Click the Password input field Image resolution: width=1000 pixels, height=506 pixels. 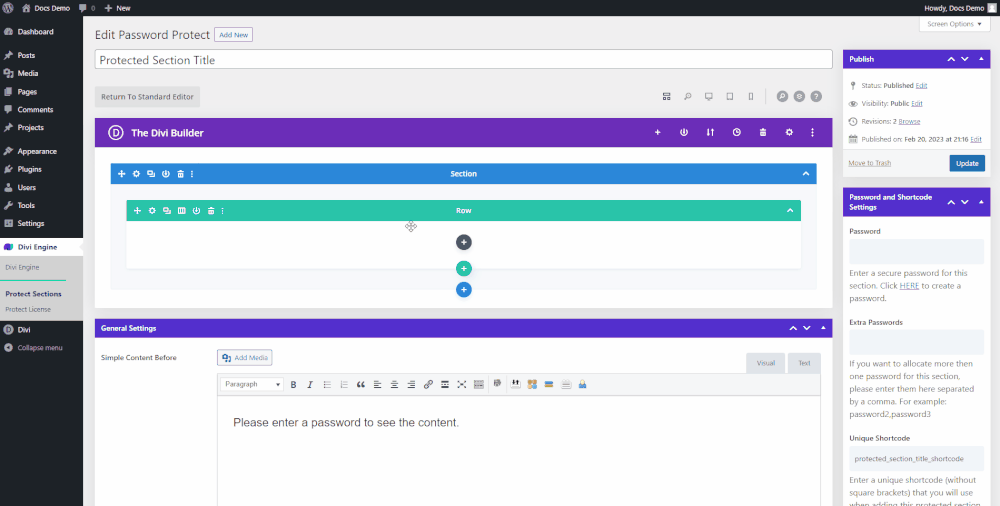tap(916, 251)
